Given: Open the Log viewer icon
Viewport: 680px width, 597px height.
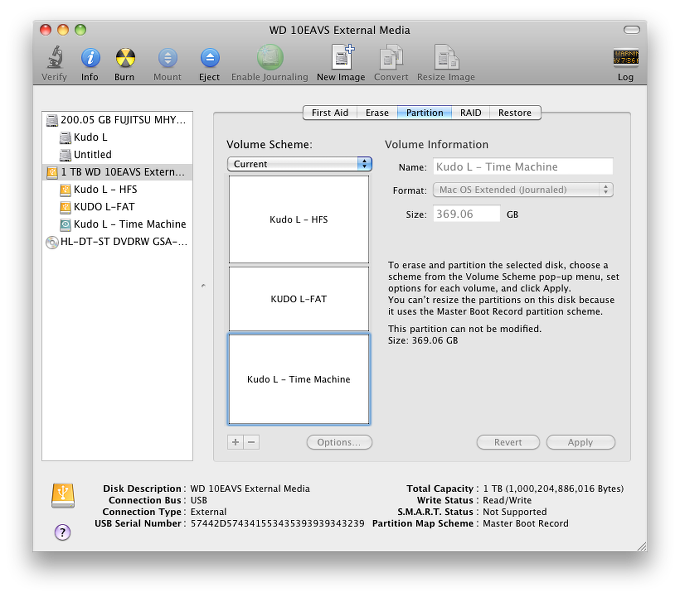Looking at the screenshot, I should (626, 58).
